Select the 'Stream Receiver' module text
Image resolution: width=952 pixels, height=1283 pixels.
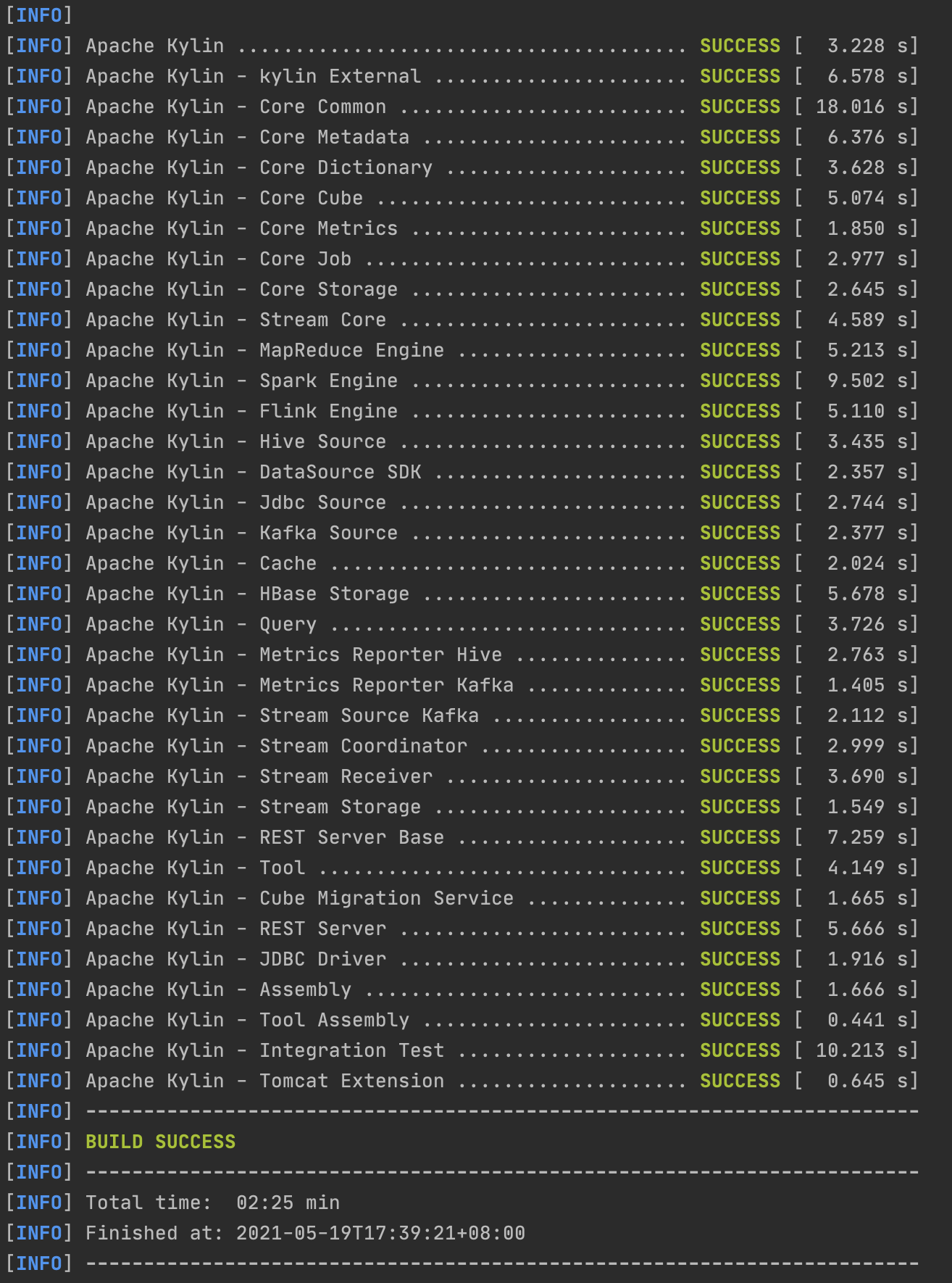pos(346,776)
